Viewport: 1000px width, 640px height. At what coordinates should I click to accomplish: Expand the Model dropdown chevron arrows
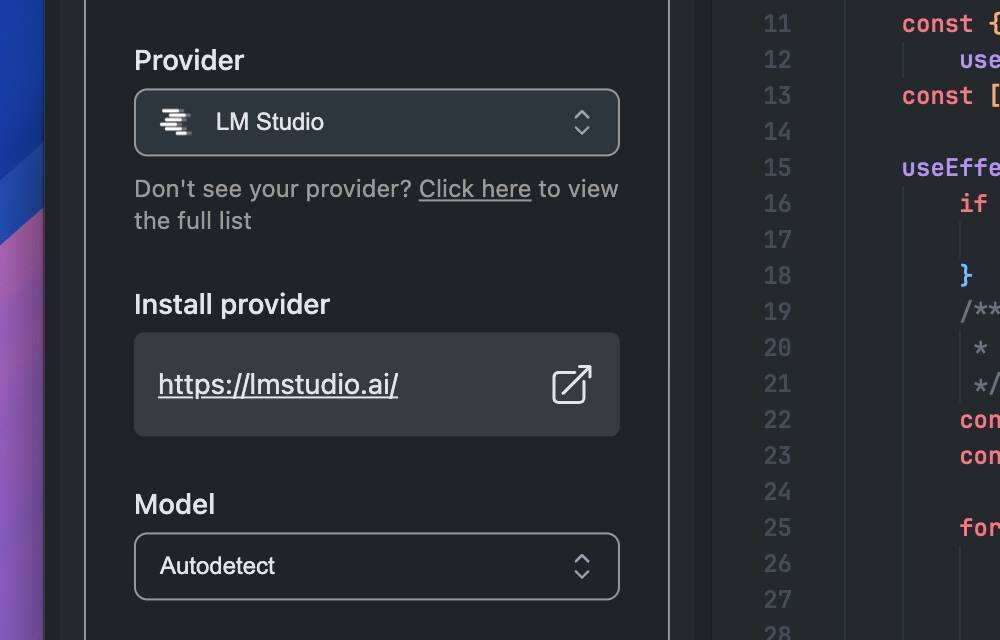point(582,566)
